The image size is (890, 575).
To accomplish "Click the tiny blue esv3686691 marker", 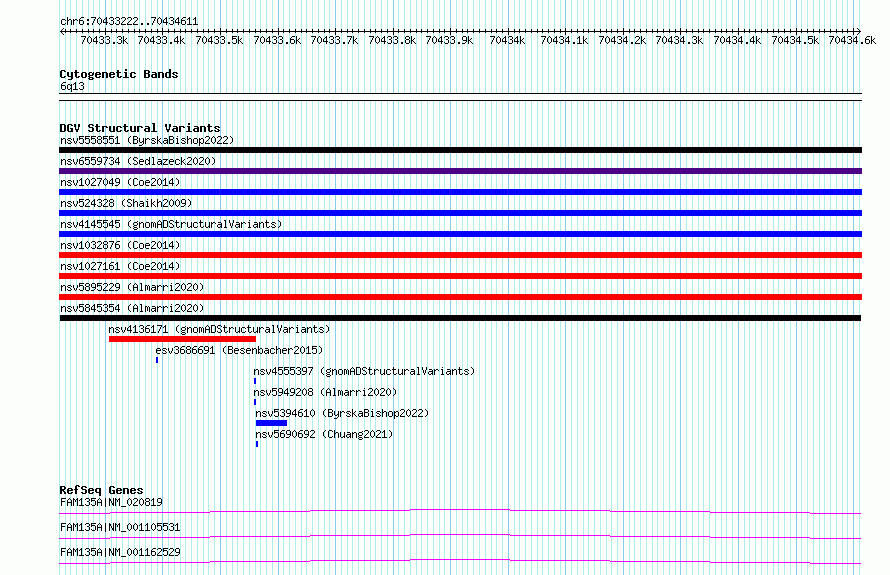I will tap(157, 360).
